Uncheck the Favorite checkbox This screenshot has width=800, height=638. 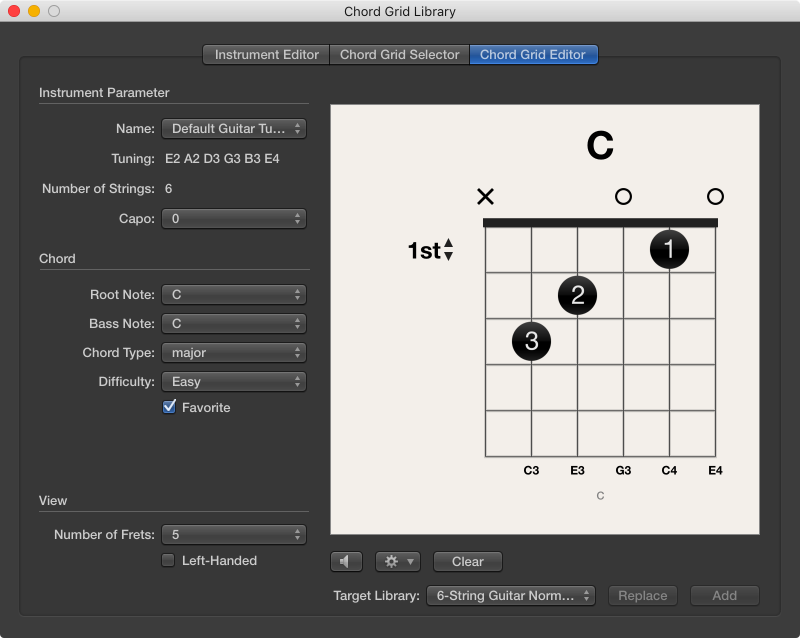click(x=170, y=407)
